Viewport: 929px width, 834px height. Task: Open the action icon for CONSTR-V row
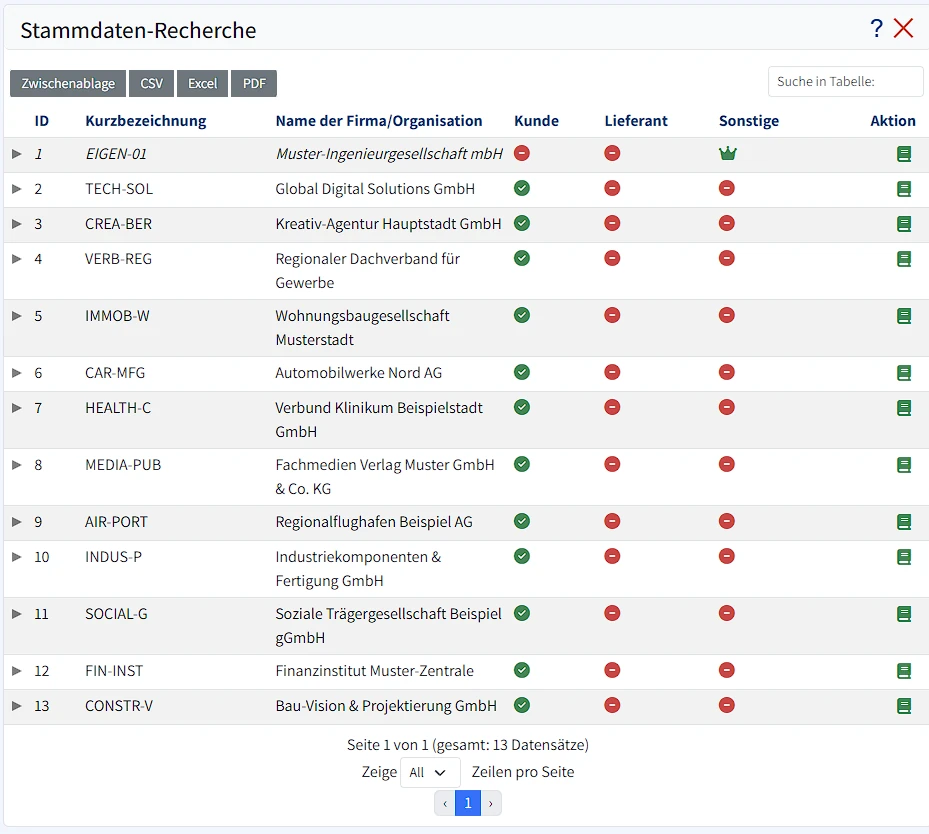904,705
